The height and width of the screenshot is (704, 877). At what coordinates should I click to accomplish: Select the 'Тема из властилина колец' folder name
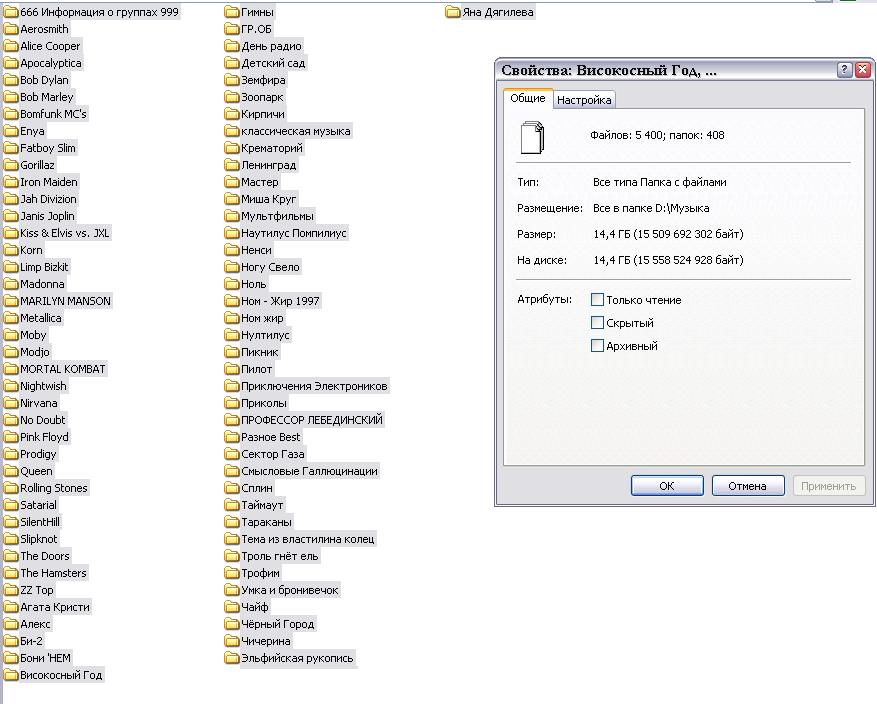(x=308, y=539)
